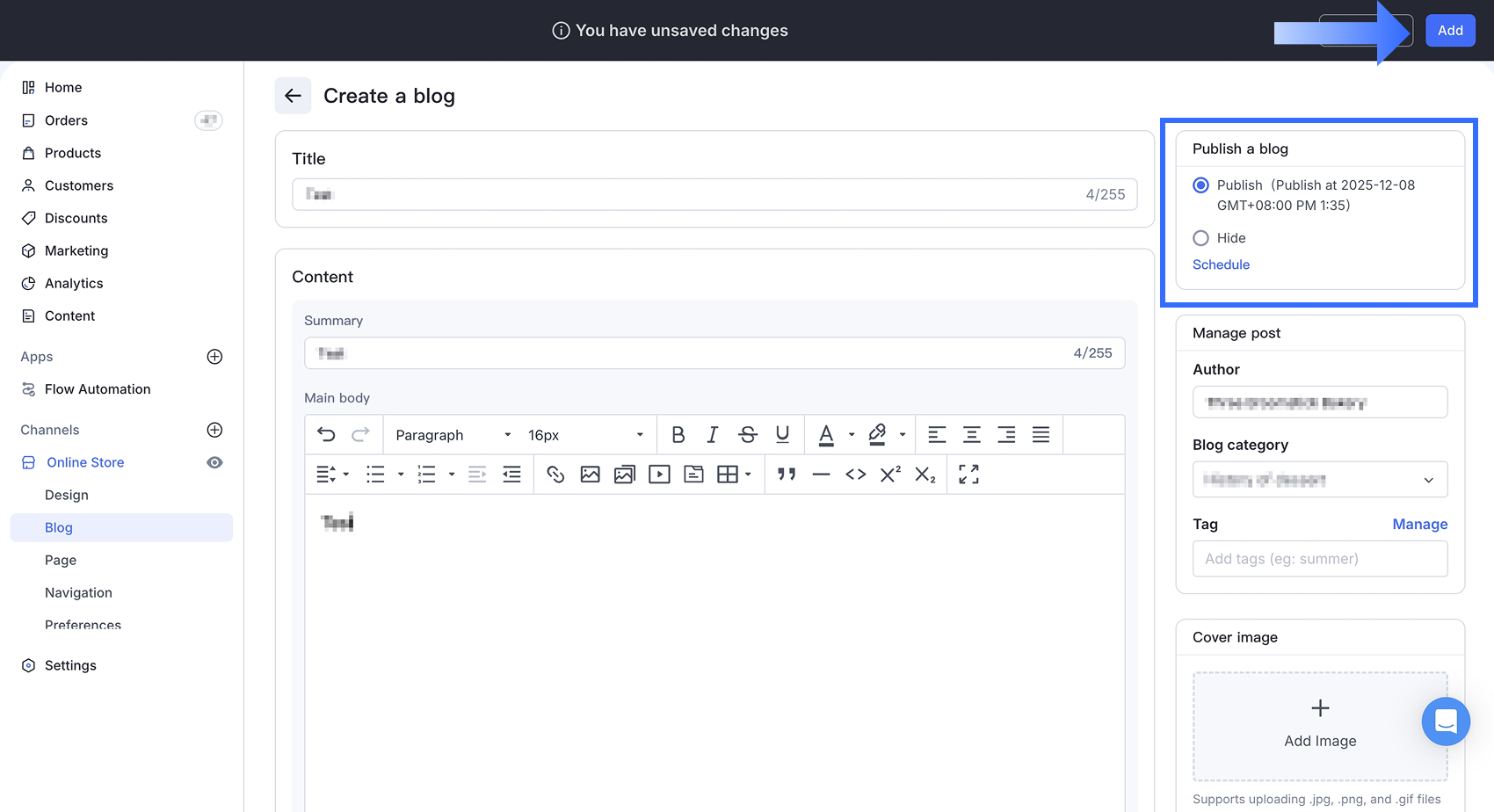Open the text color picker
Viewport: 1494px width, 812px height.
(826, 435)
